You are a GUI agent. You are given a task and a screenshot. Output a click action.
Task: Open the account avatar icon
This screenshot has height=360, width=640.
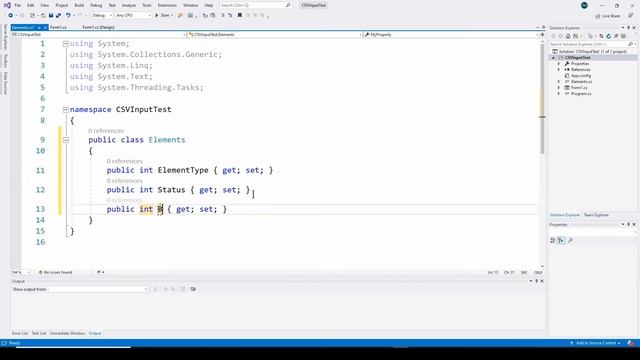tap(584, 5)
